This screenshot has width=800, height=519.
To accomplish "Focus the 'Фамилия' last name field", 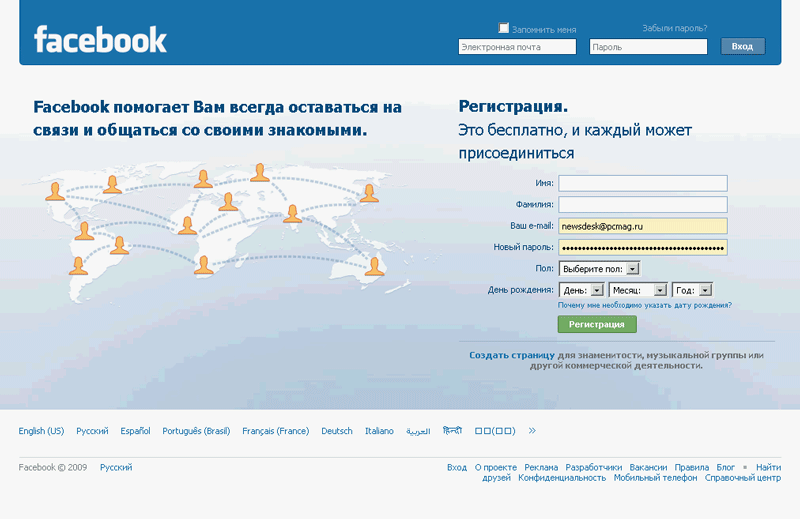I will [x=642, y=204].
